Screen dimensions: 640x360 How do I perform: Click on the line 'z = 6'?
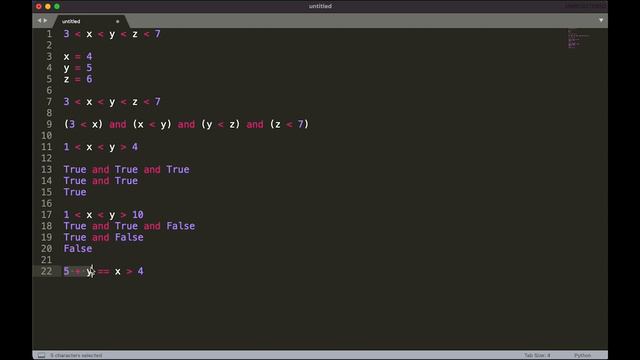[78, 79]
